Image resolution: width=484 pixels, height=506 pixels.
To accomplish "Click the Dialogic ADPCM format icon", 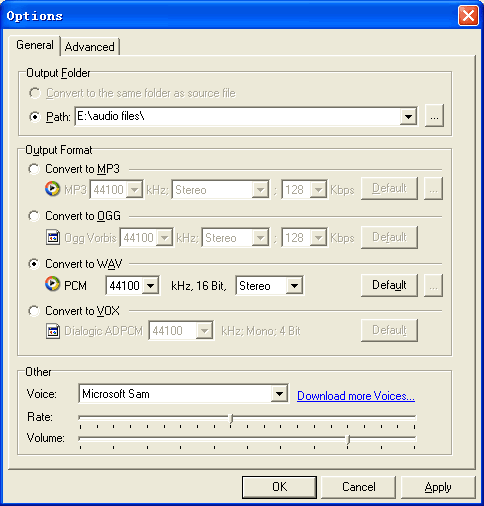I will click(x=53, y=331).
